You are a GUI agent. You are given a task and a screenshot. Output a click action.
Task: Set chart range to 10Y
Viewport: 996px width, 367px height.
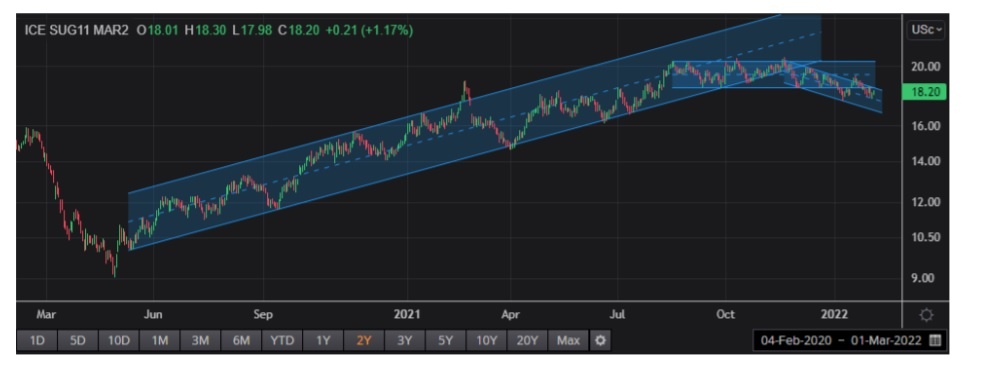[486, 340]
